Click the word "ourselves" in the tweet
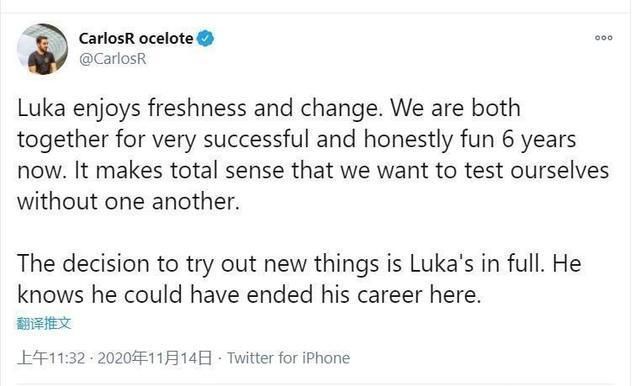The width and height of the screenshot is (640, 386). click(x=560, y=171)
